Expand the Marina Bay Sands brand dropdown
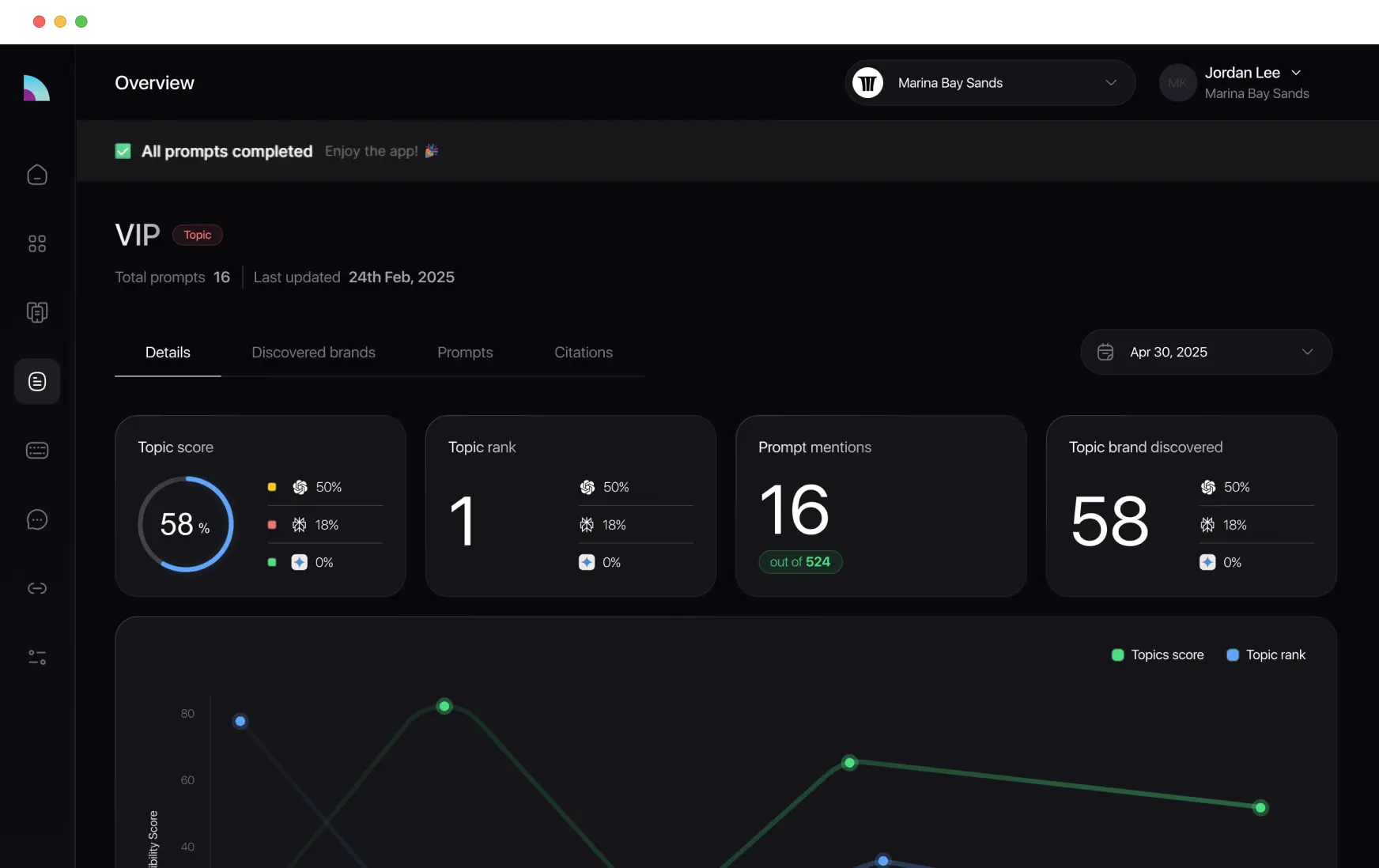 [990, 83]
